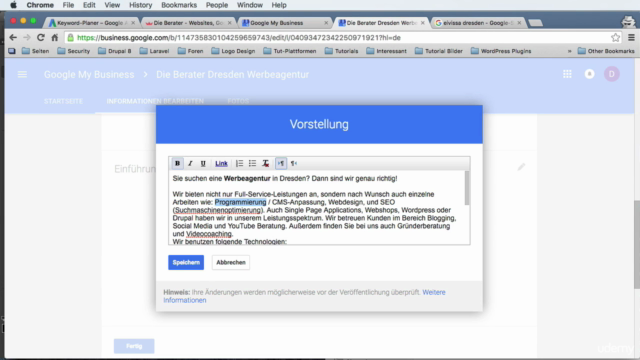Click the address bar URL
The image size is (640, 360).
(239, 38)
